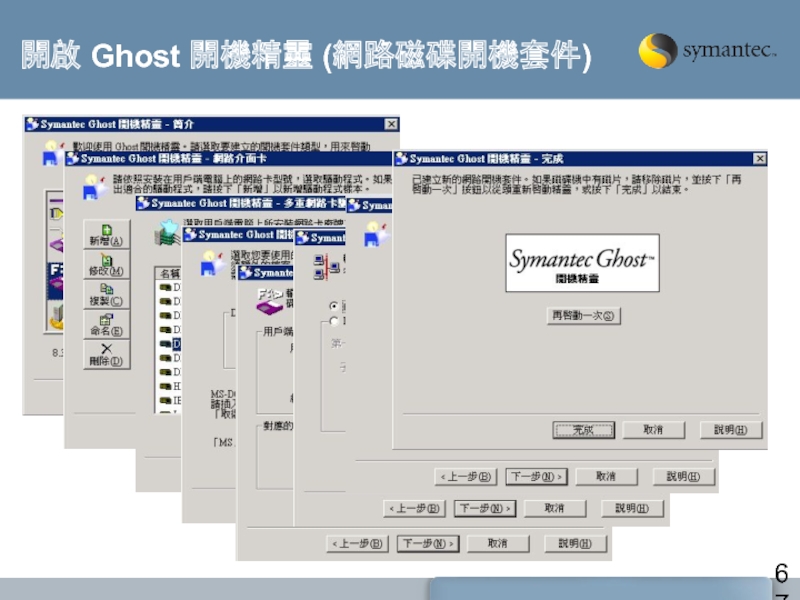
Task: Click 上一步(B) directly below the 完成 window
Action: (465, 477)
